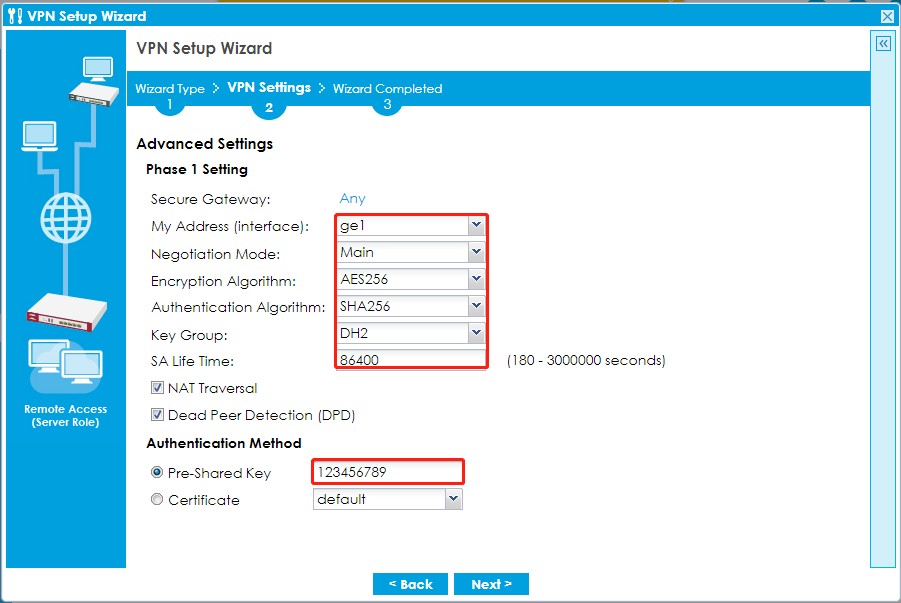Click the laptop icon in the sidebar topology
Image resolution: width=901 pixels, height=603 pixels.
click(37, 133)
